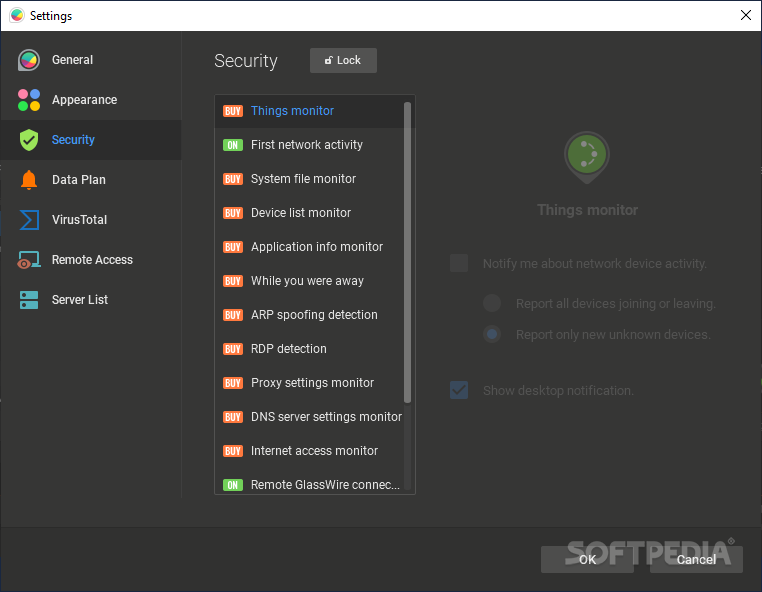Toggle ON badge for Remote GlassWire connection
This screenshot has width=762, height=592.
[x=233, y=485]
